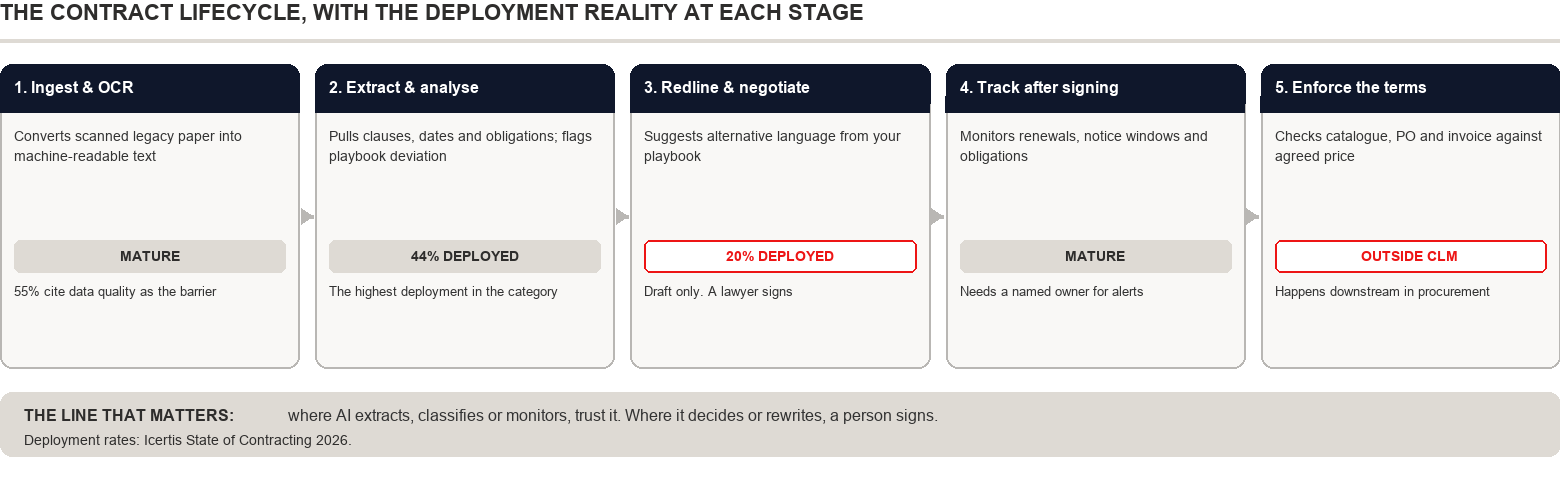Select the '1. Ingest & OCR' header
This screenshot has height=500, width=1560.
click(x=150, y=88)
